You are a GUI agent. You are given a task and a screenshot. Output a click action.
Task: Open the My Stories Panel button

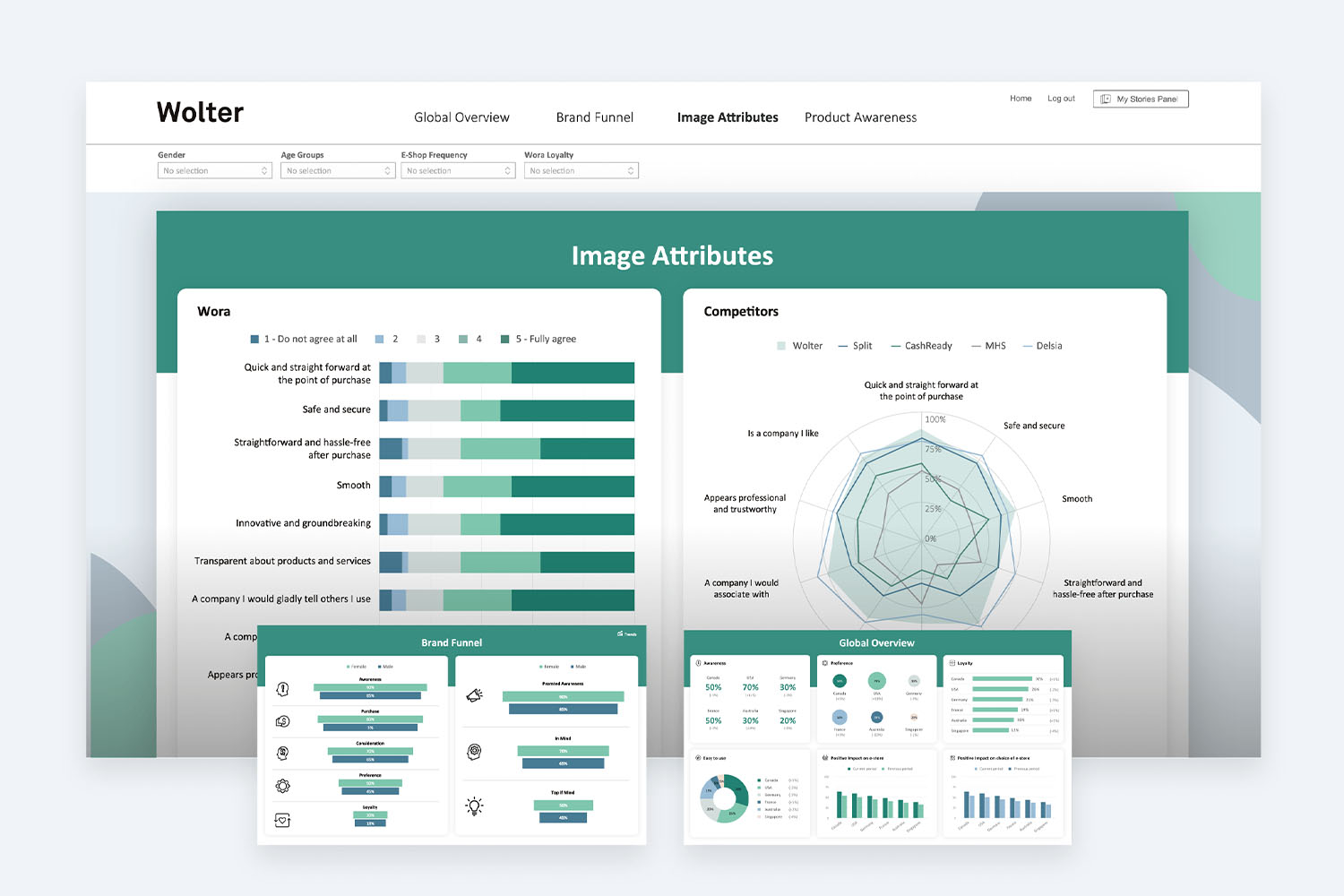click(1141, 99)
